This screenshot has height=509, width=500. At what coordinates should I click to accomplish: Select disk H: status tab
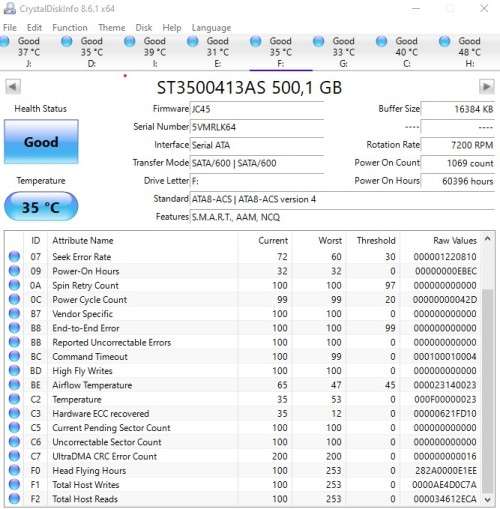pos(469,52)
